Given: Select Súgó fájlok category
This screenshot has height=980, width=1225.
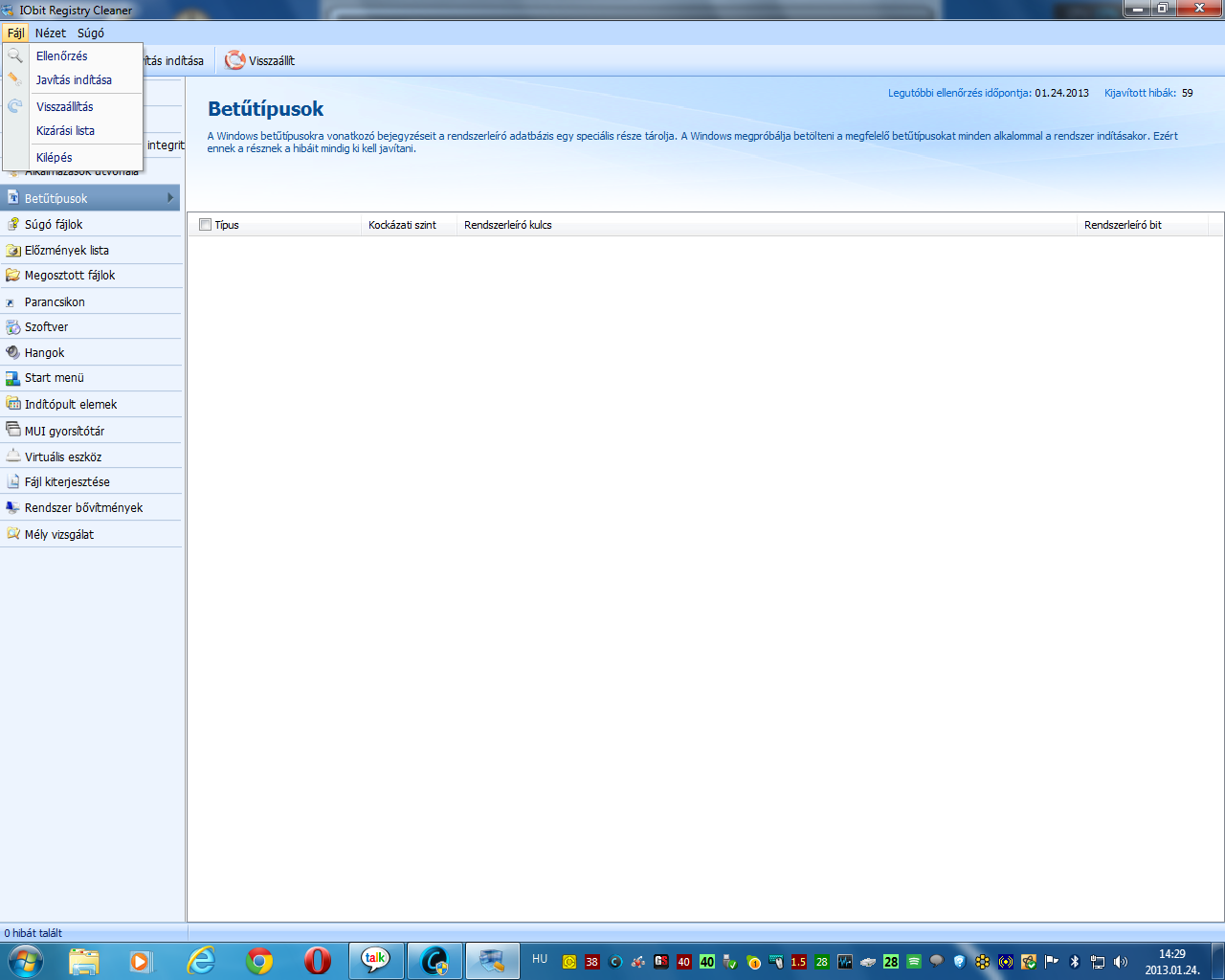Looking at the screenshot, I should pos(90,224).
